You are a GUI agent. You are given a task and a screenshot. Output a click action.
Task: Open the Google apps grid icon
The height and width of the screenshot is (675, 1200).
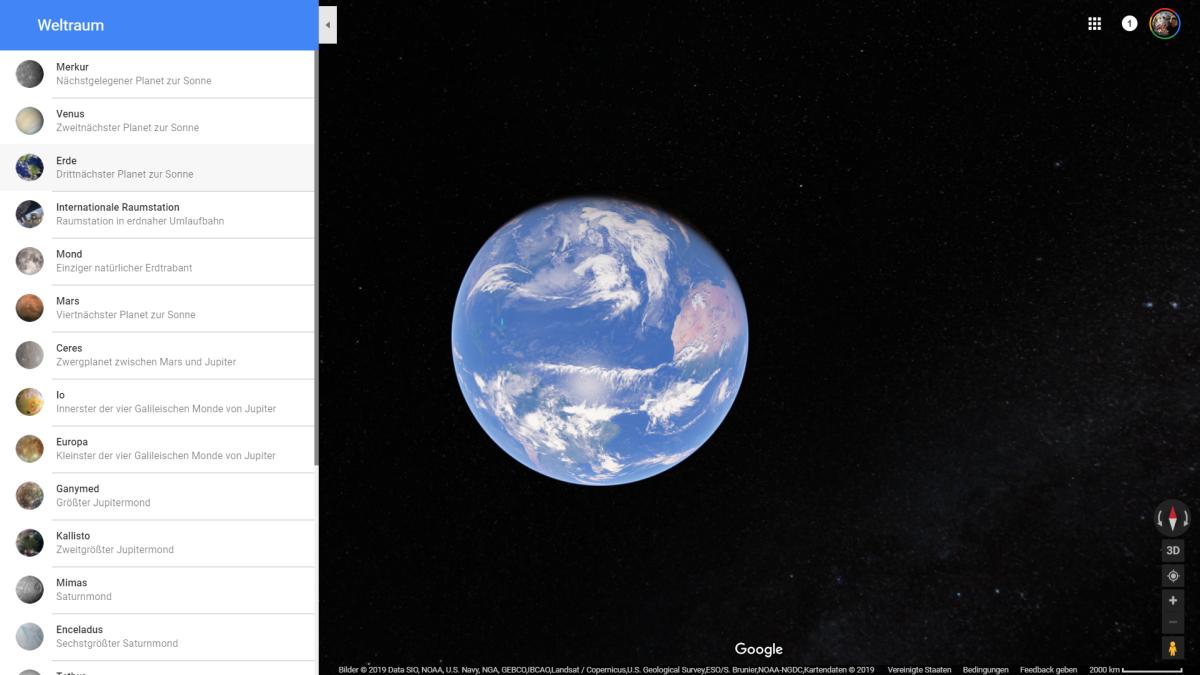(x=1094, y=24)
